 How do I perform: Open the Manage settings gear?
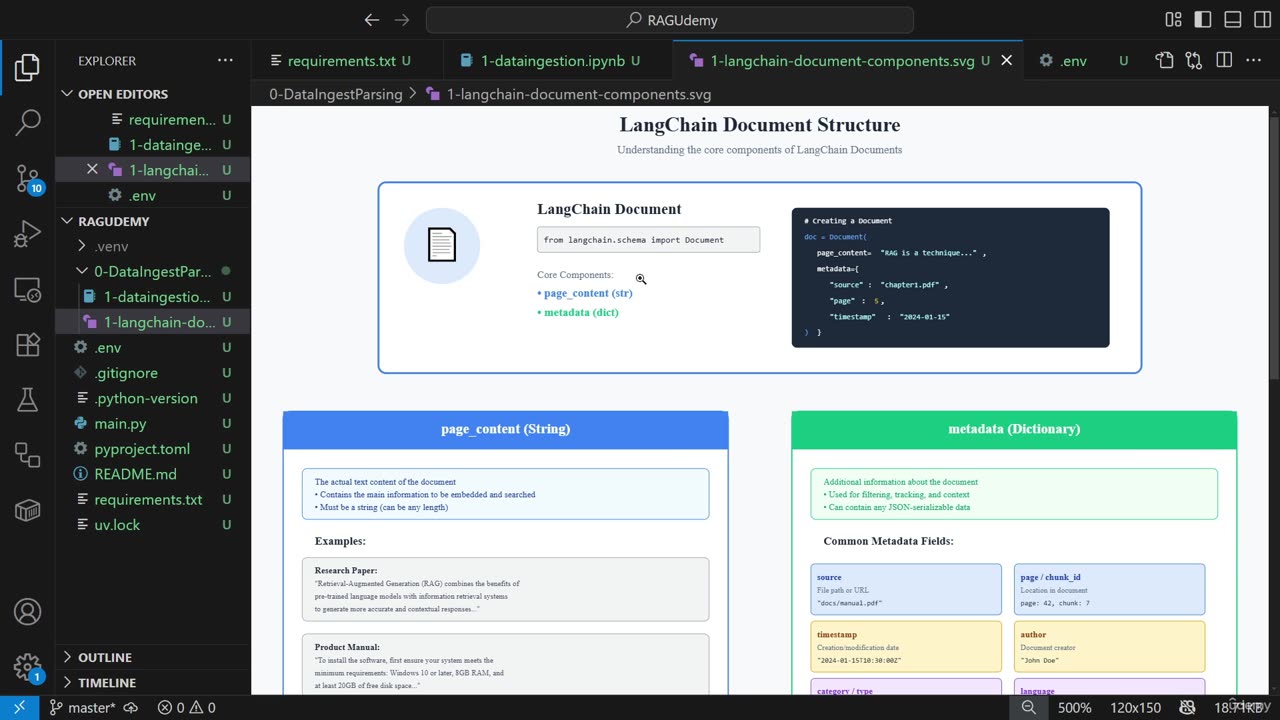tap(27, 666)
